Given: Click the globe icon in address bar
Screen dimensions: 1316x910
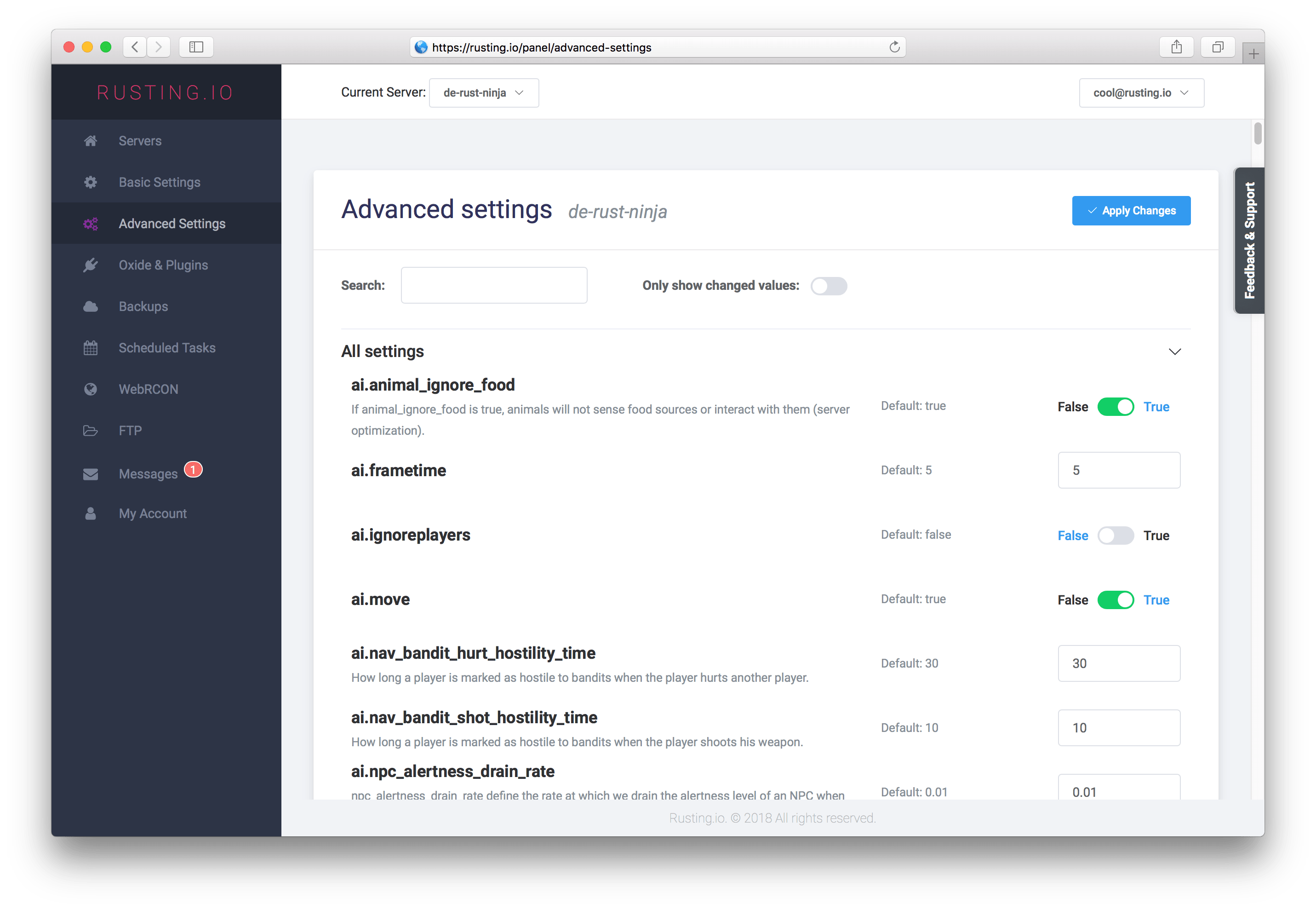Looking at the screenshot, I should [x=421, y=47].
